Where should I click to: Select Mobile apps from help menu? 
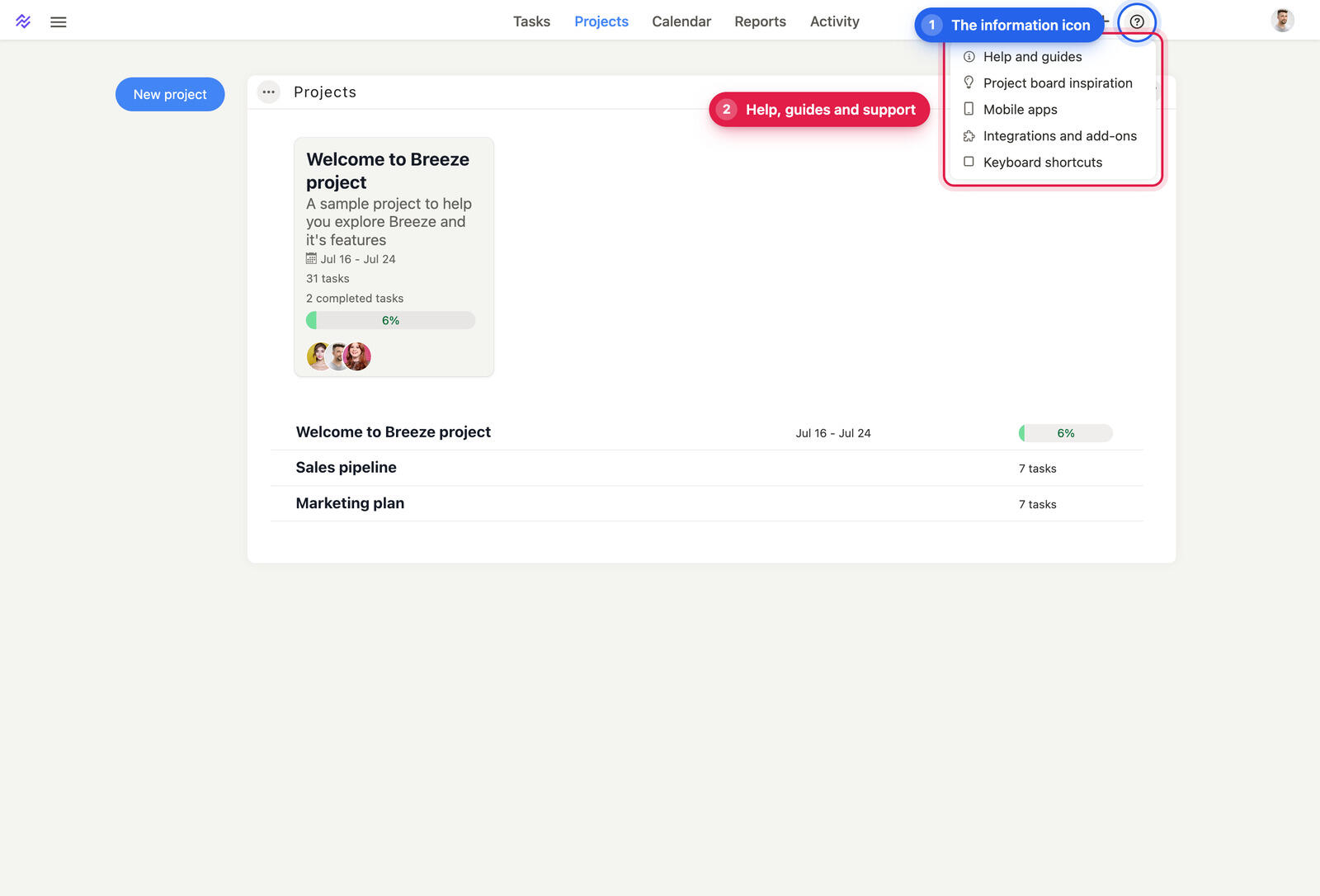click(1053, 110)
